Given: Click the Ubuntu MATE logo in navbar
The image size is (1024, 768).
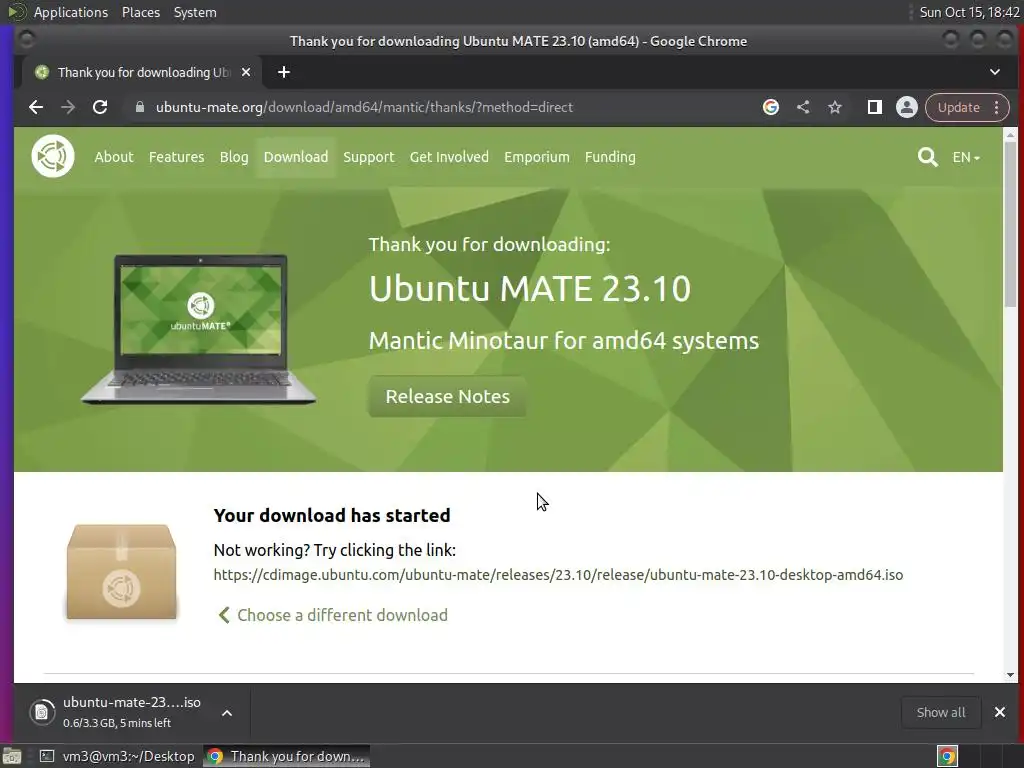Looking at the screenshot, I should (53, 156).
